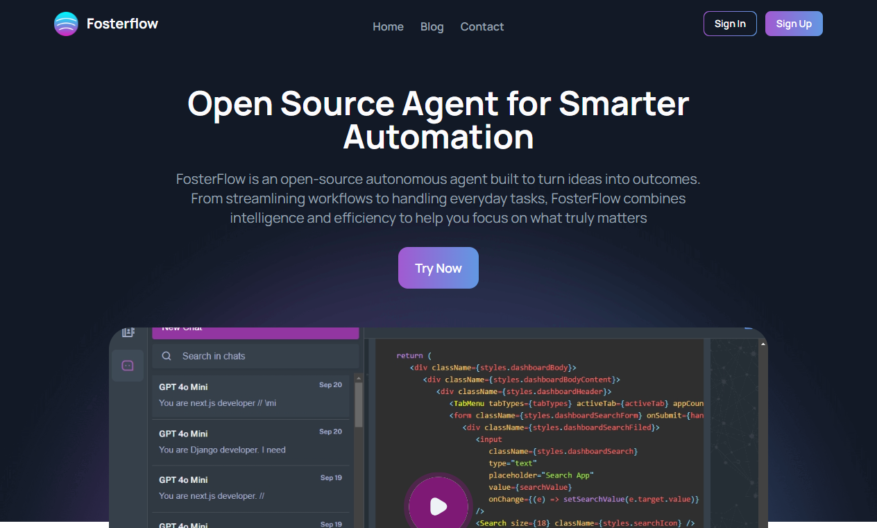877x528 pixels.
Task: Open the Contact nav link
Action: tap(482, 27)
